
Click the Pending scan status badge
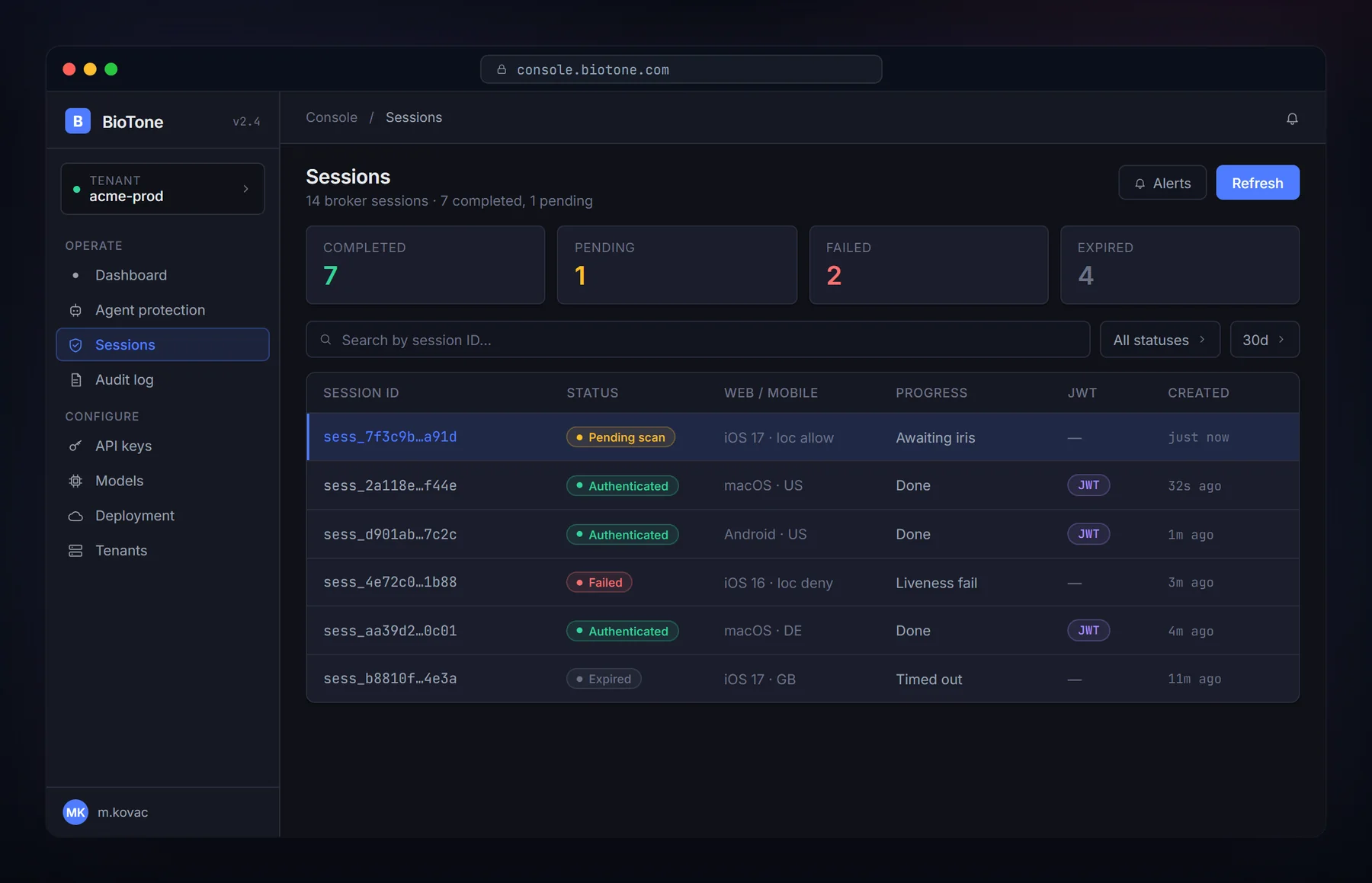[620, 437]
